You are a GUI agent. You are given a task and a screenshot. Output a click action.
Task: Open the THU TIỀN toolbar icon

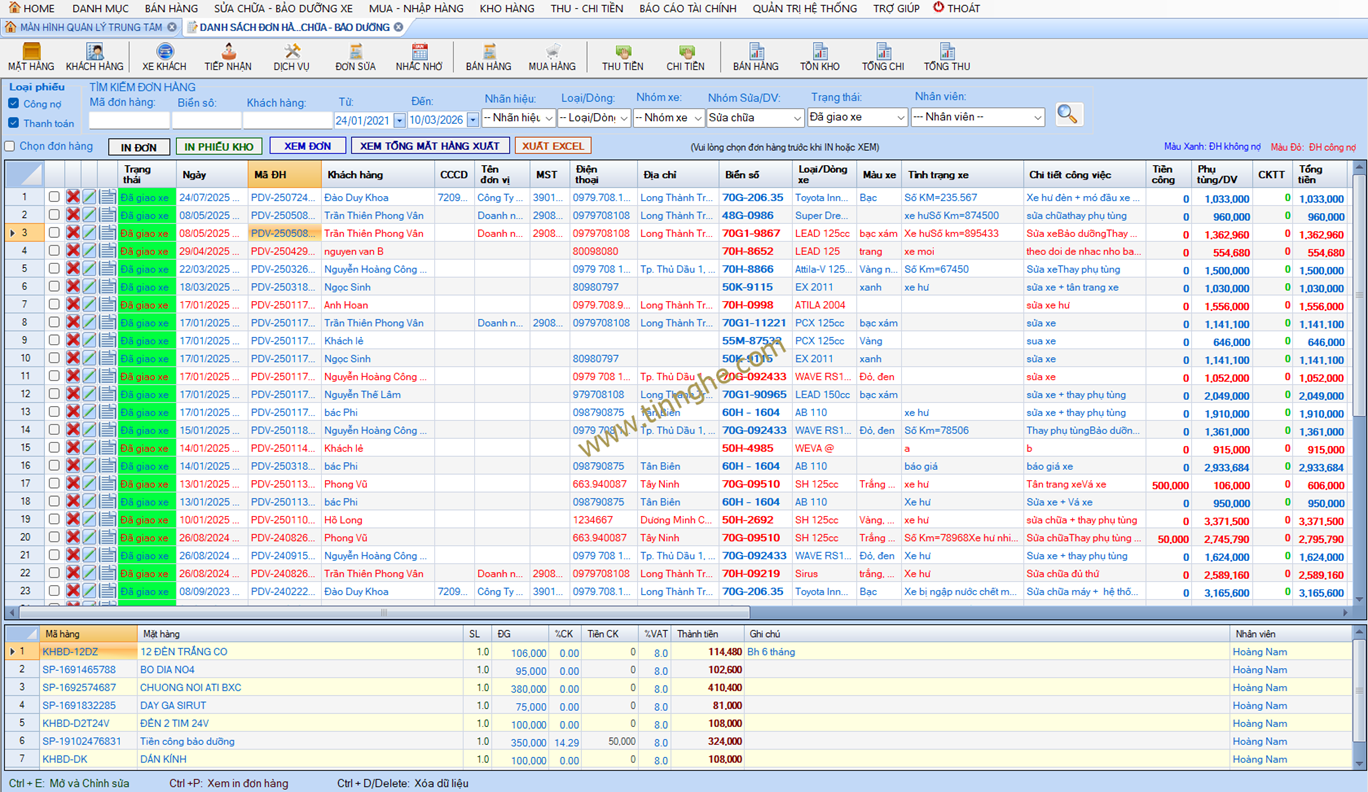coord(623,56)
